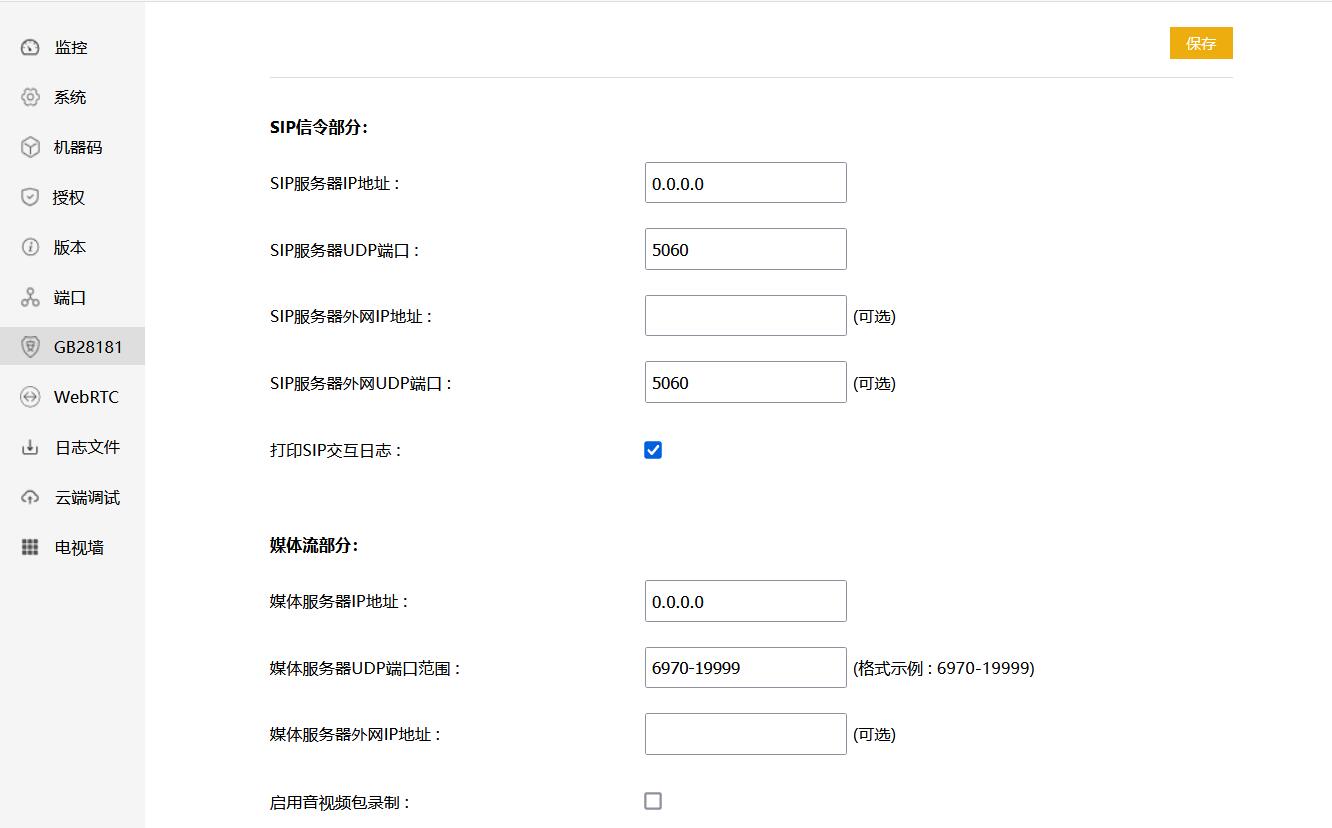1332x828 pixels.
Task: Click the empty 媒体服务器外网IP地址 field
Action: [746, 734]
